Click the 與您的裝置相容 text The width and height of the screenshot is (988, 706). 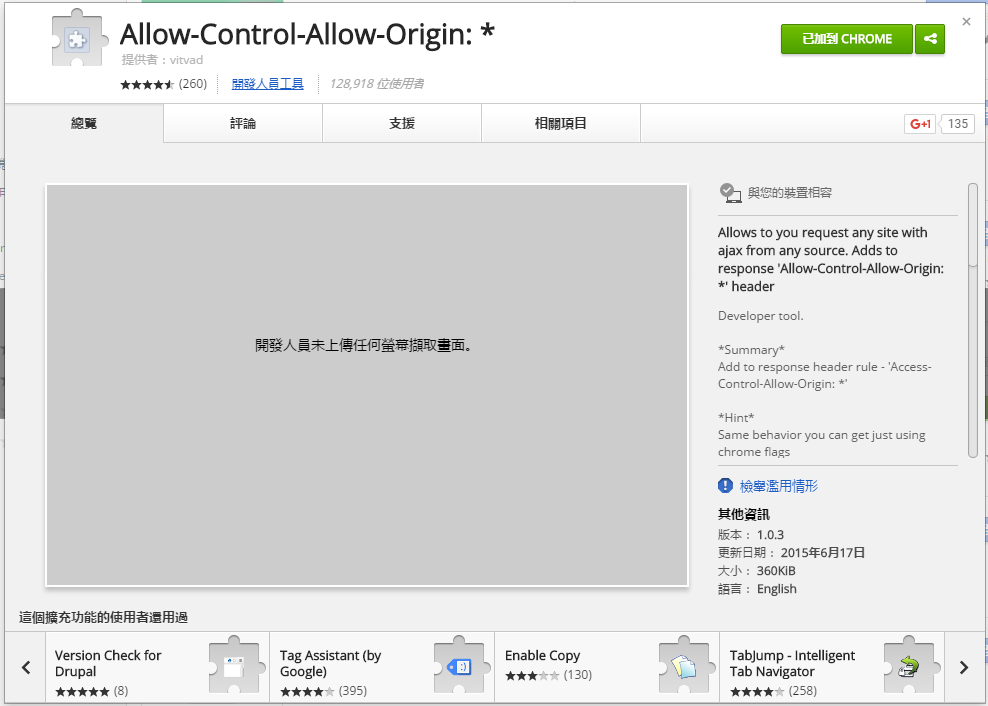point(790,193)
